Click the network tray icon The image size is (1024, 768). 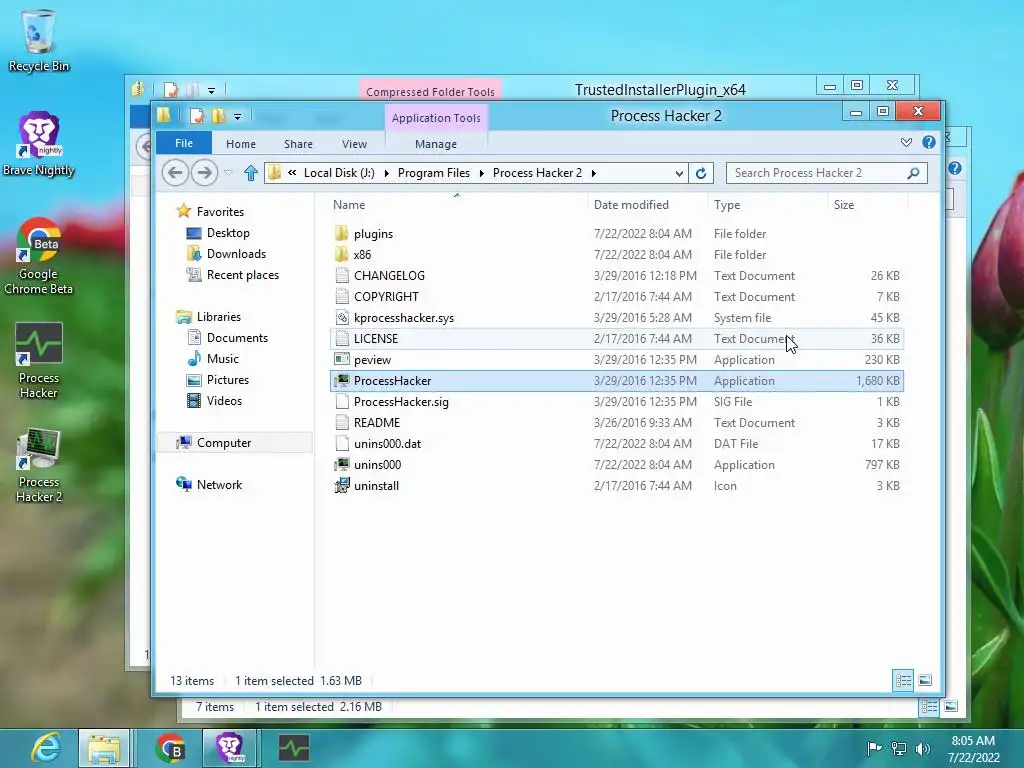pyautogui.click(x=899, y=748)
